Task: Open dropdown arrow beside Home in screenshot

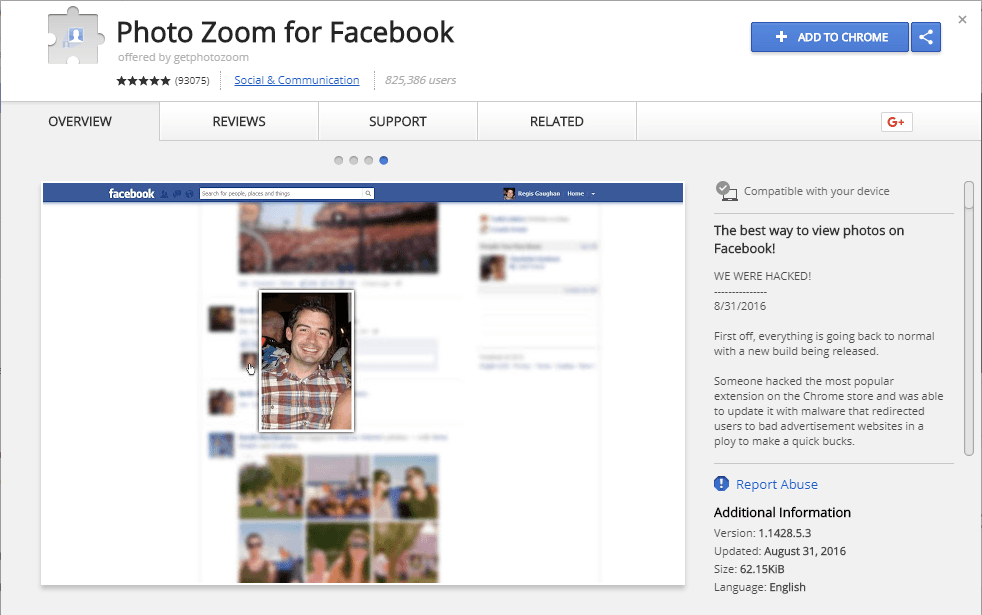Action: tap(593, 194)
